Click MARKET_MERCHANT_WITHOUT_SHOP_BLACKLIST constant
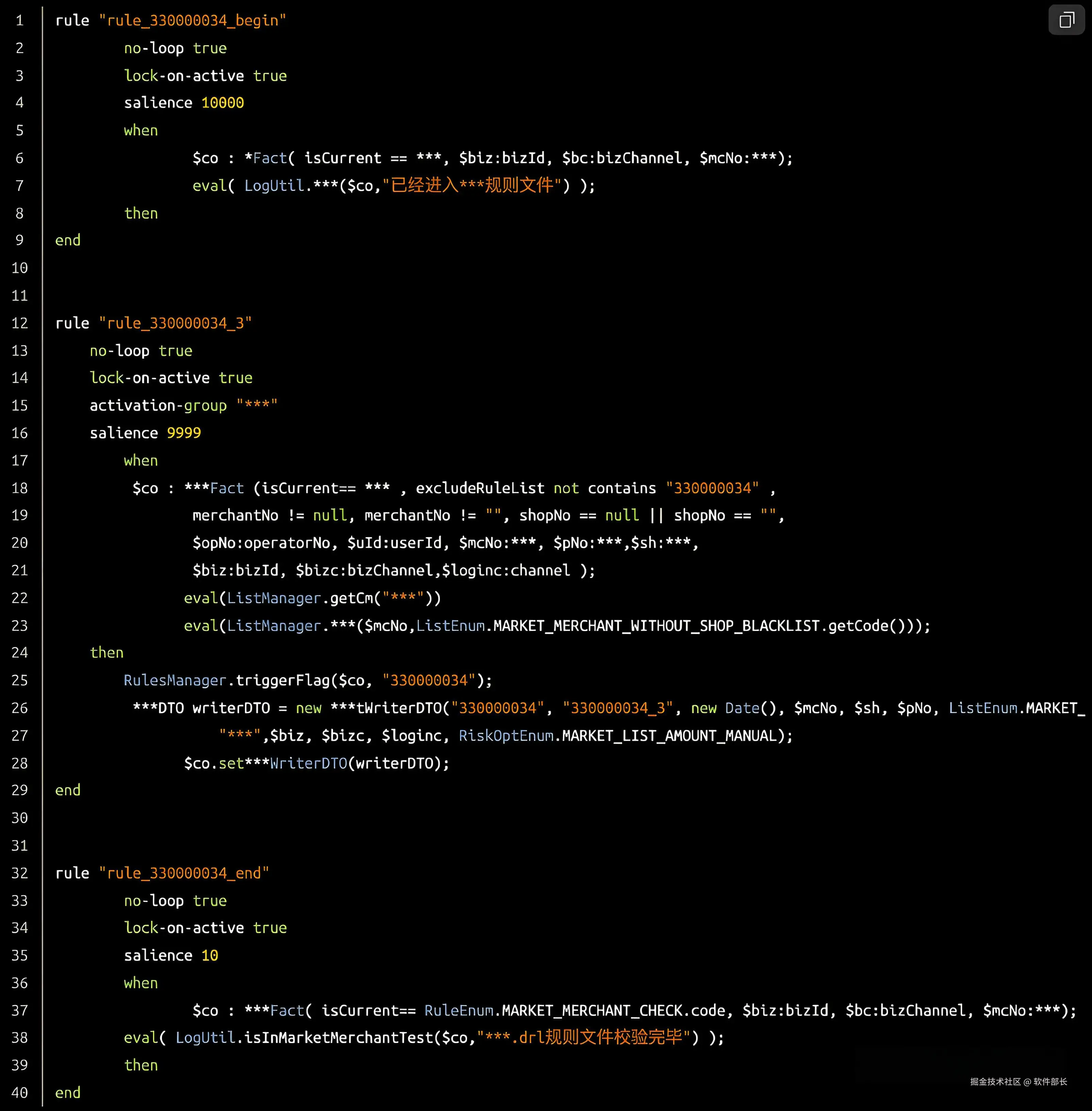Viewport: 1092px width, 1111px height. (656, 626)
